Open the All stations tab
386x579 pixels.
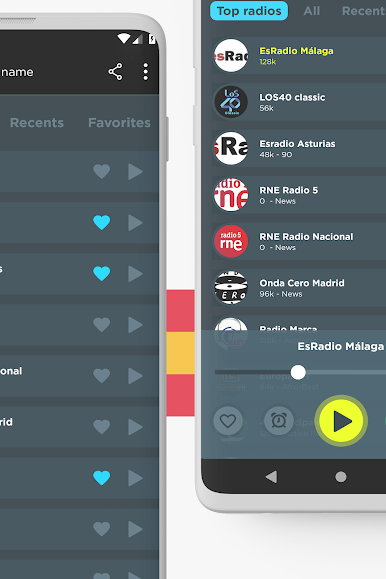click(x=312, y=11)
